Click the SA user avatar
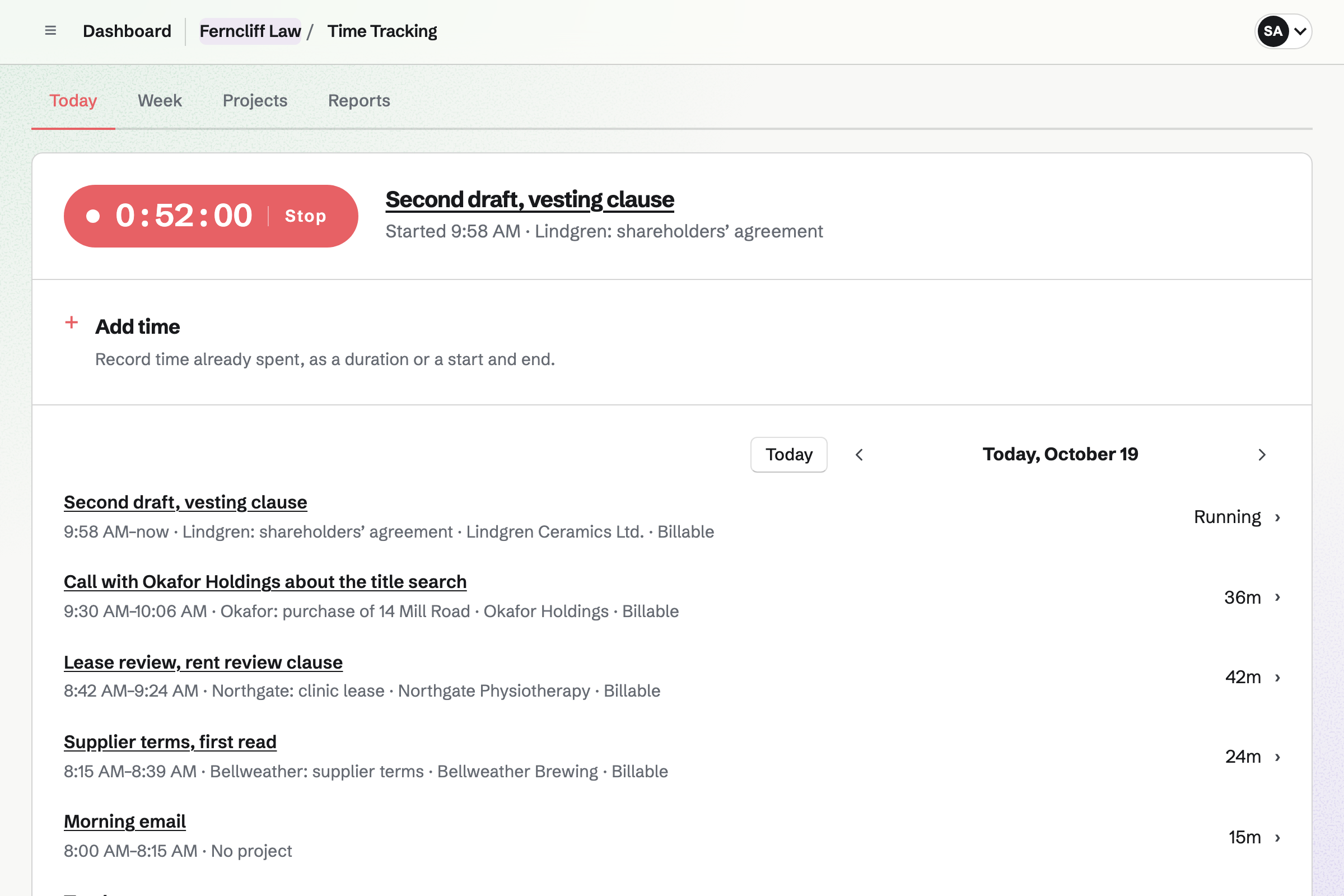 (1273, 31)
